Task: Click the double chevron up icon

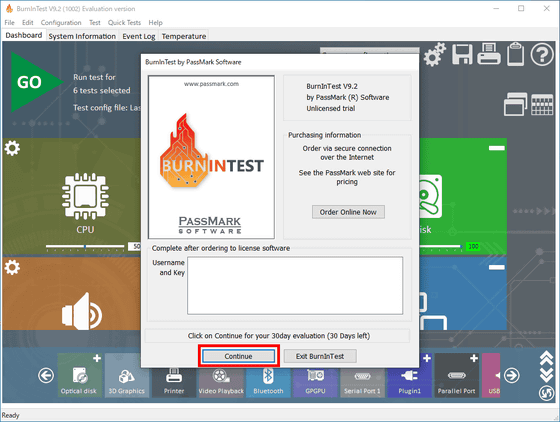Action: click(546, 358)
